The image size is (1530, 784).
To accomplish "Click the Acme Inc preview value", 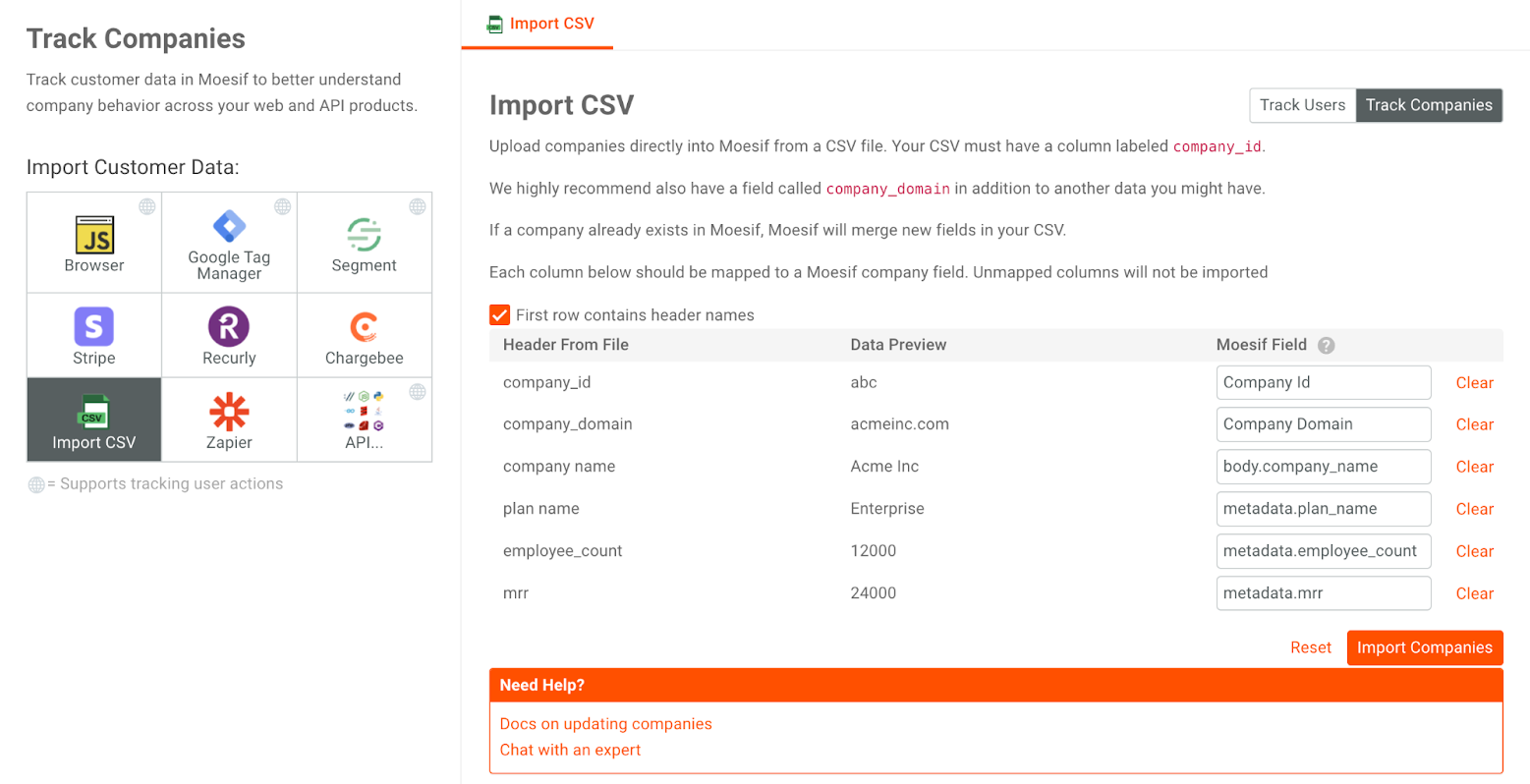I will pos(884,467).
